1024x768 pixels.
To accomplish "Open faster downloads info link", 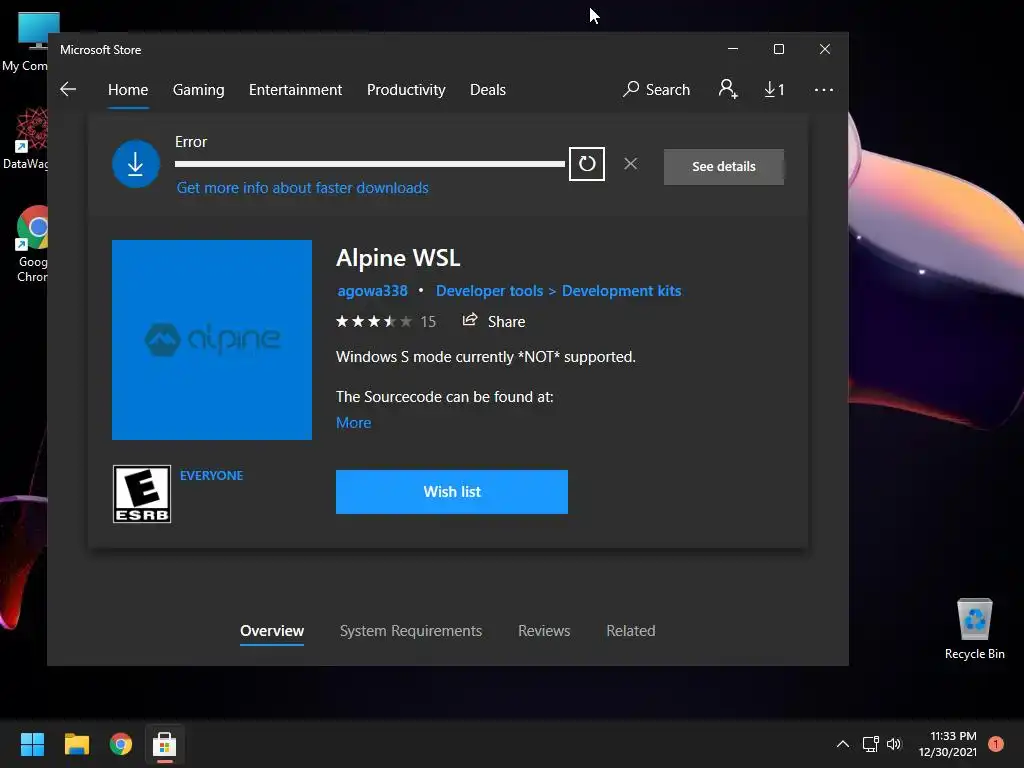I will pos(302,188).
